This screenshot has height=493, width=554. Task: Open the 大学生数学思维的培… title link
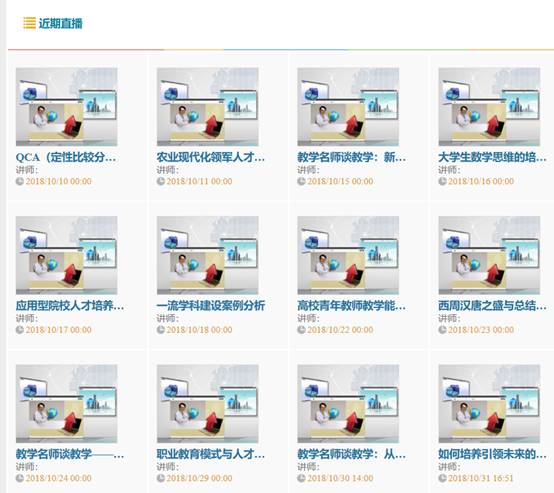493,157
